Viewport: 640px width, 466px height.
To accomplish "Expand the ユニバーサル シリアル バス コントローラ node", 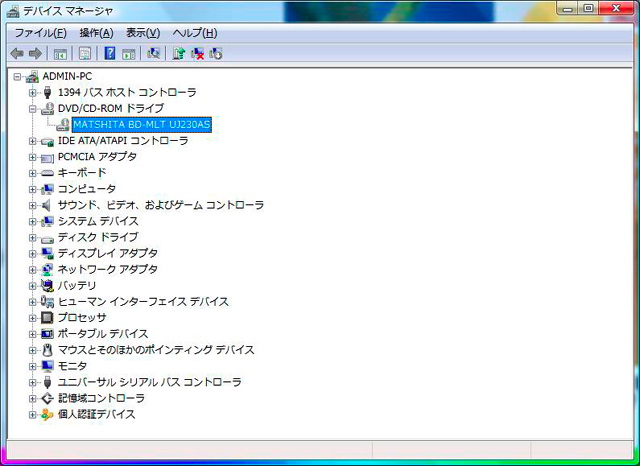I will 32,383.
